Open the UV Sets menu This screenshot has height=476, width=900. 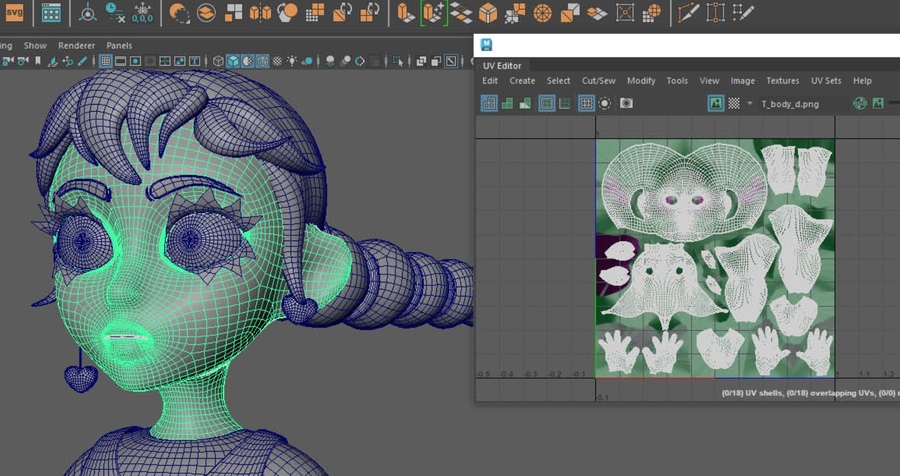[826, 81]
